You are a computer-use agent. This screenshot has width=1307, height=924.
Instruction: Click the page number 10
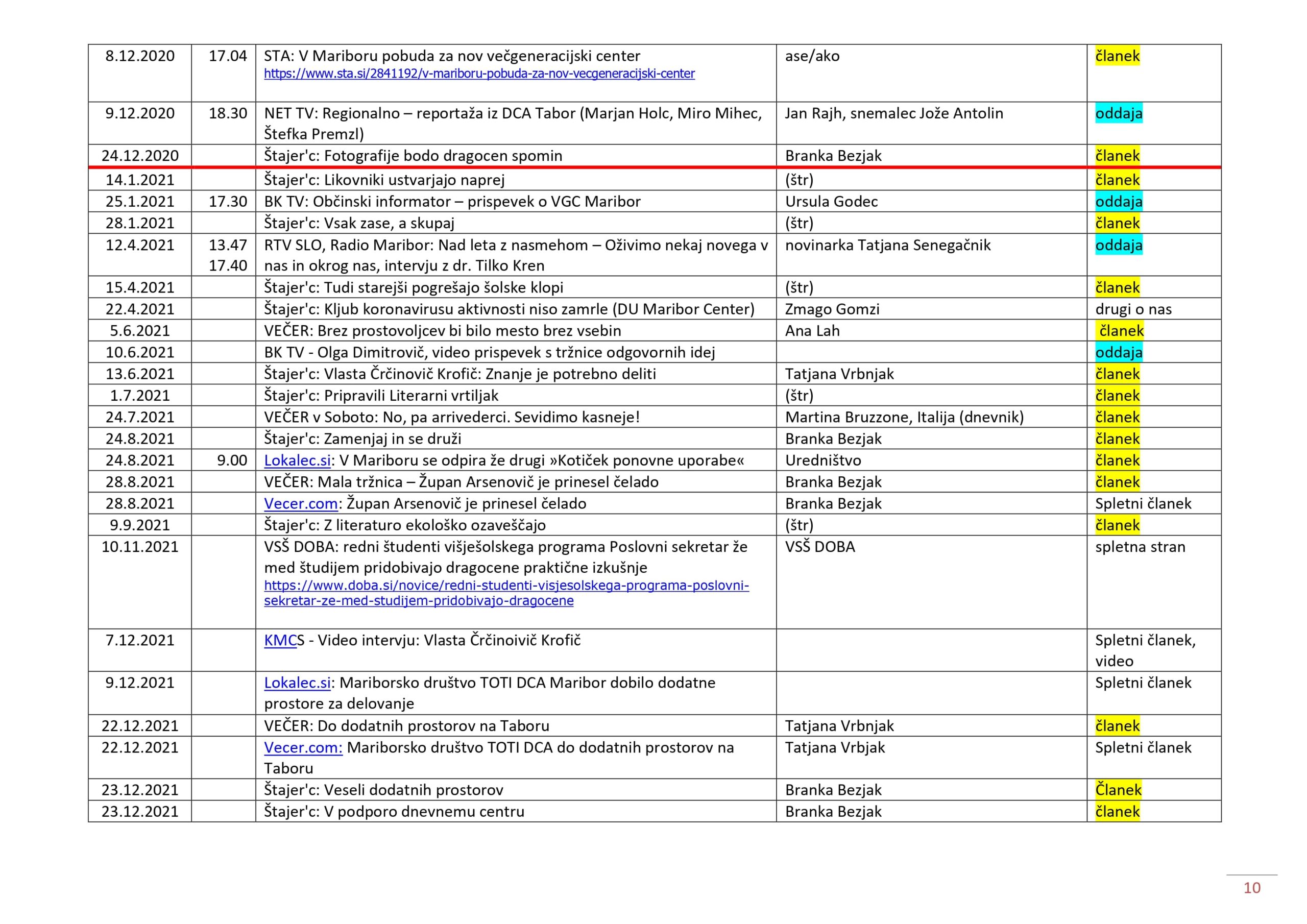coord(1251,888)
